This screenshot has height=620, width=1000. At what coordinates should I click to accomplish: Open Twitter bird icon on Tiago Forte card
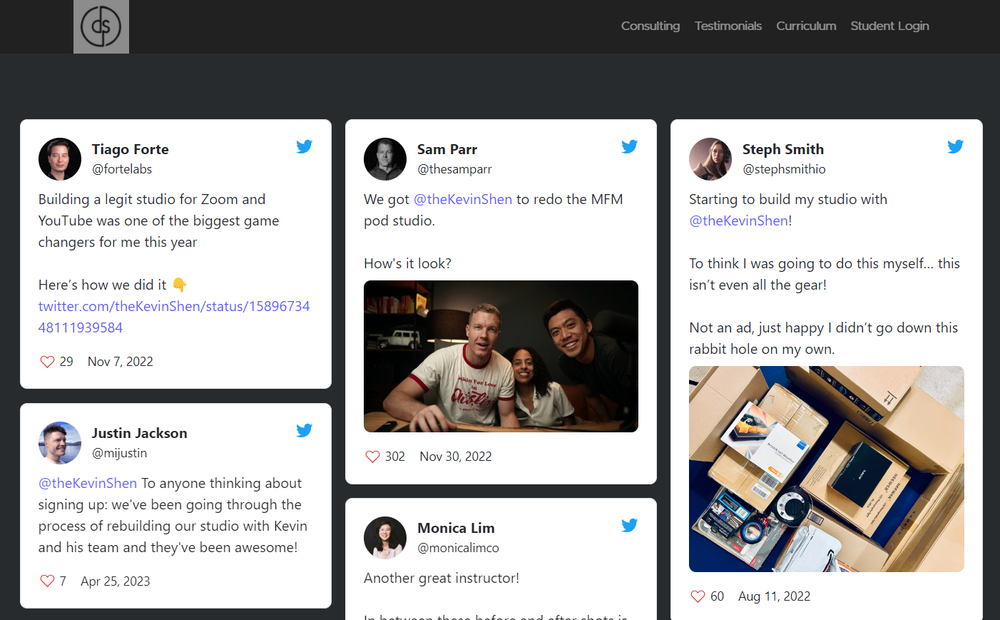304,147
